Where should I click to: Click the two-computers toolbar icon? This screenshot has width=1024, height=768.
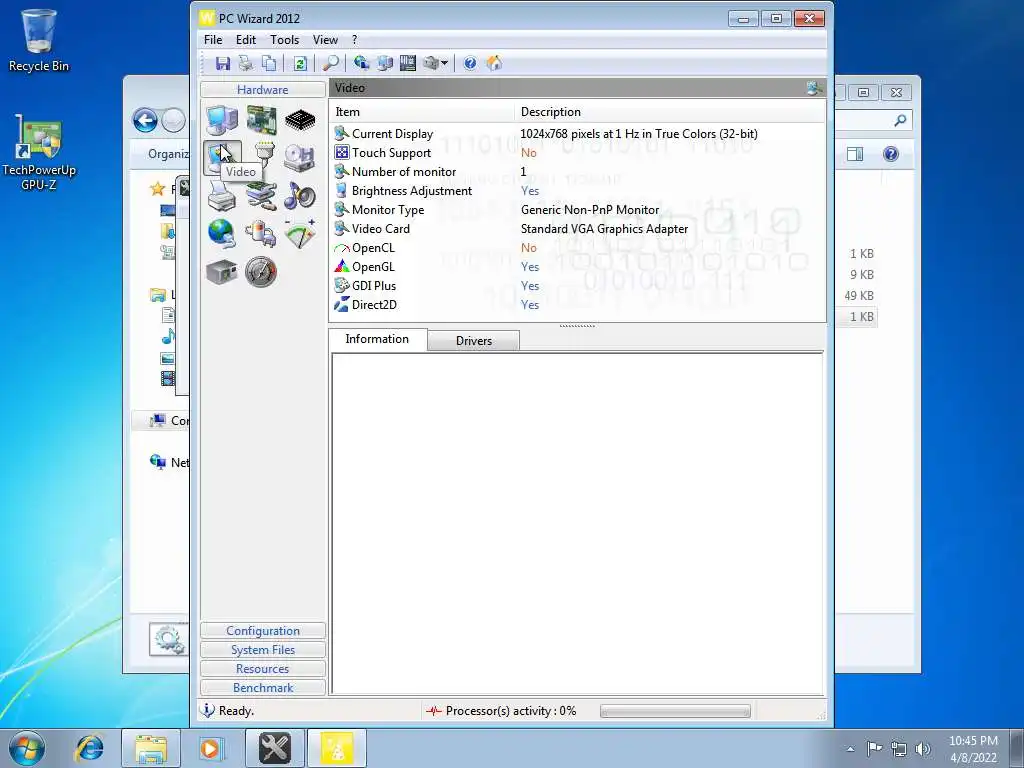click(x=385, y=63)
